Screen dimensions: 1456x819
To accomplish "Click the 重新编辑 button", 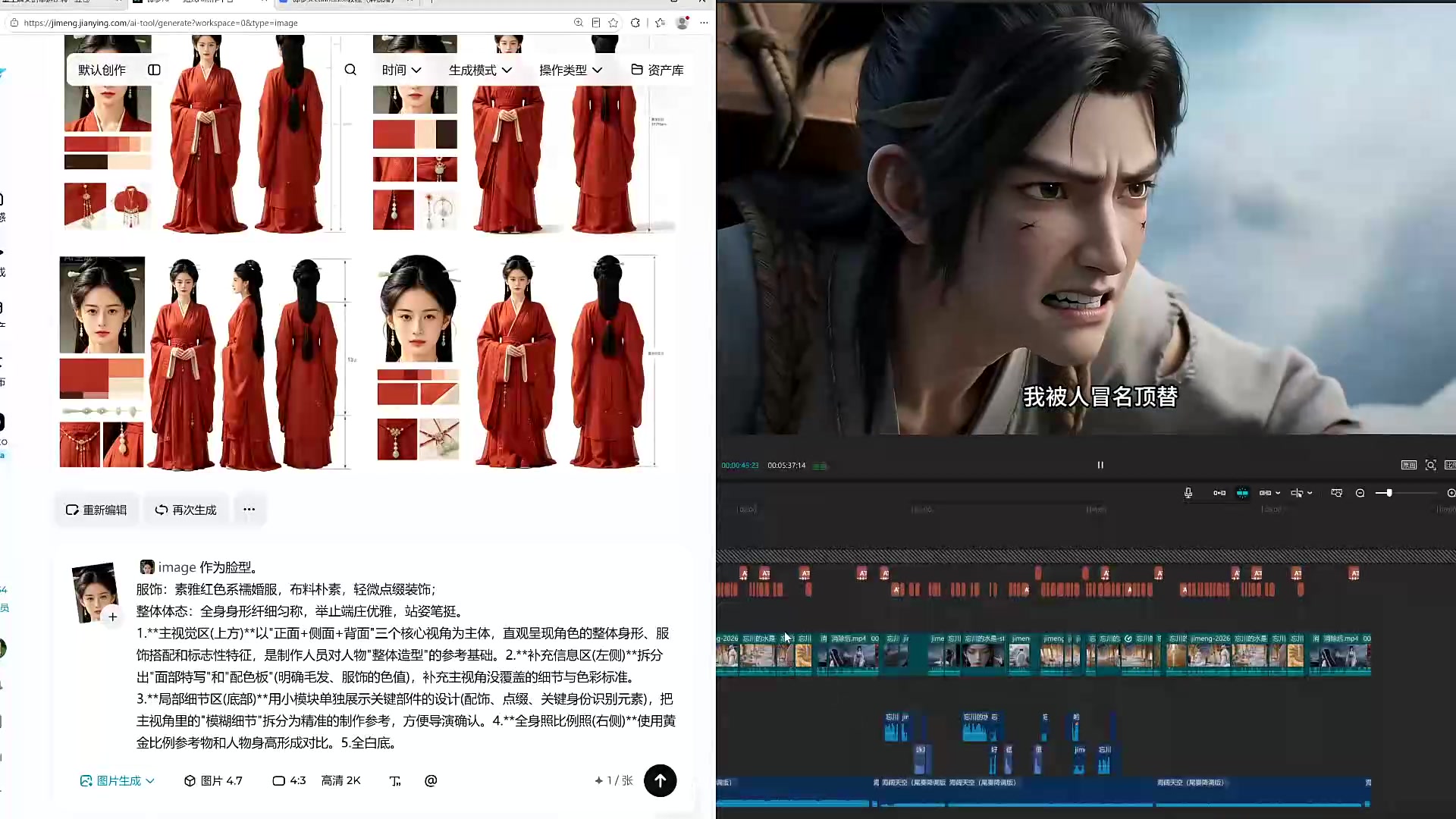I will click(x=96, y=510).
